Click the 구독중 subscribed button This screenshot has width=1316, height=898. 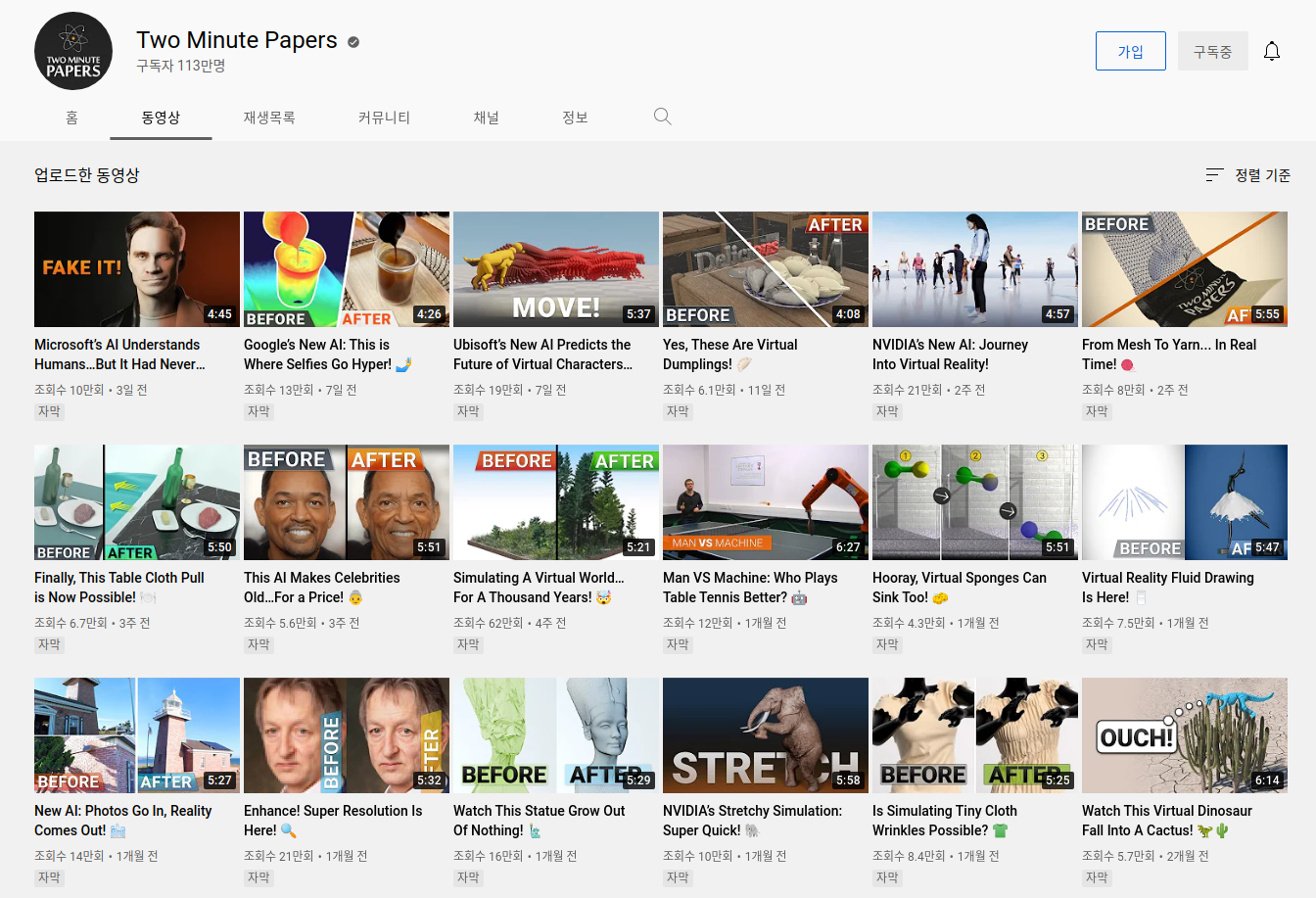pyautogui.click(x=1213, y=51)
